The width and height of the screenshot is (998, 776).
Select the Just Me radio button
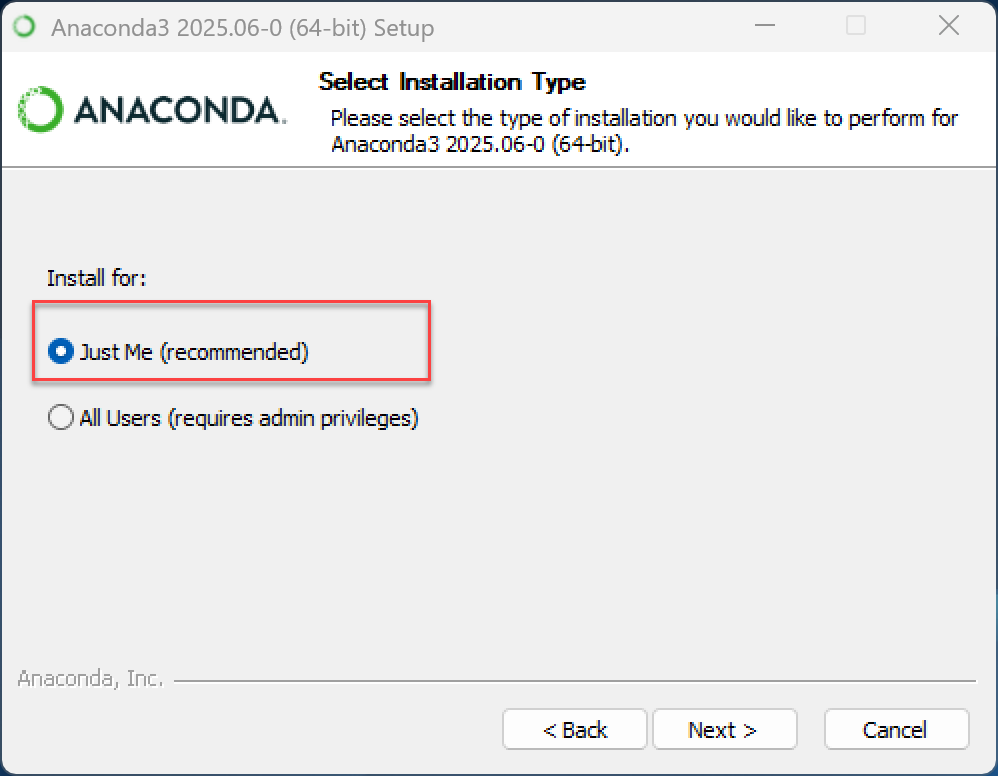[x=61, y=351]
